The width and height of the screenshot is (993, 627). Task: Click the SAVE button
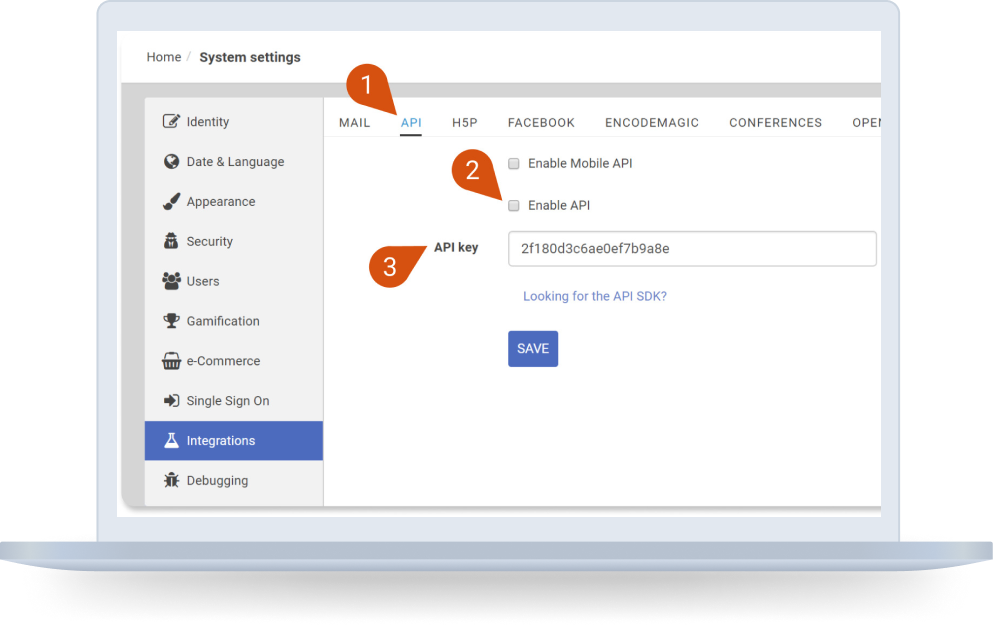[532, 348]
